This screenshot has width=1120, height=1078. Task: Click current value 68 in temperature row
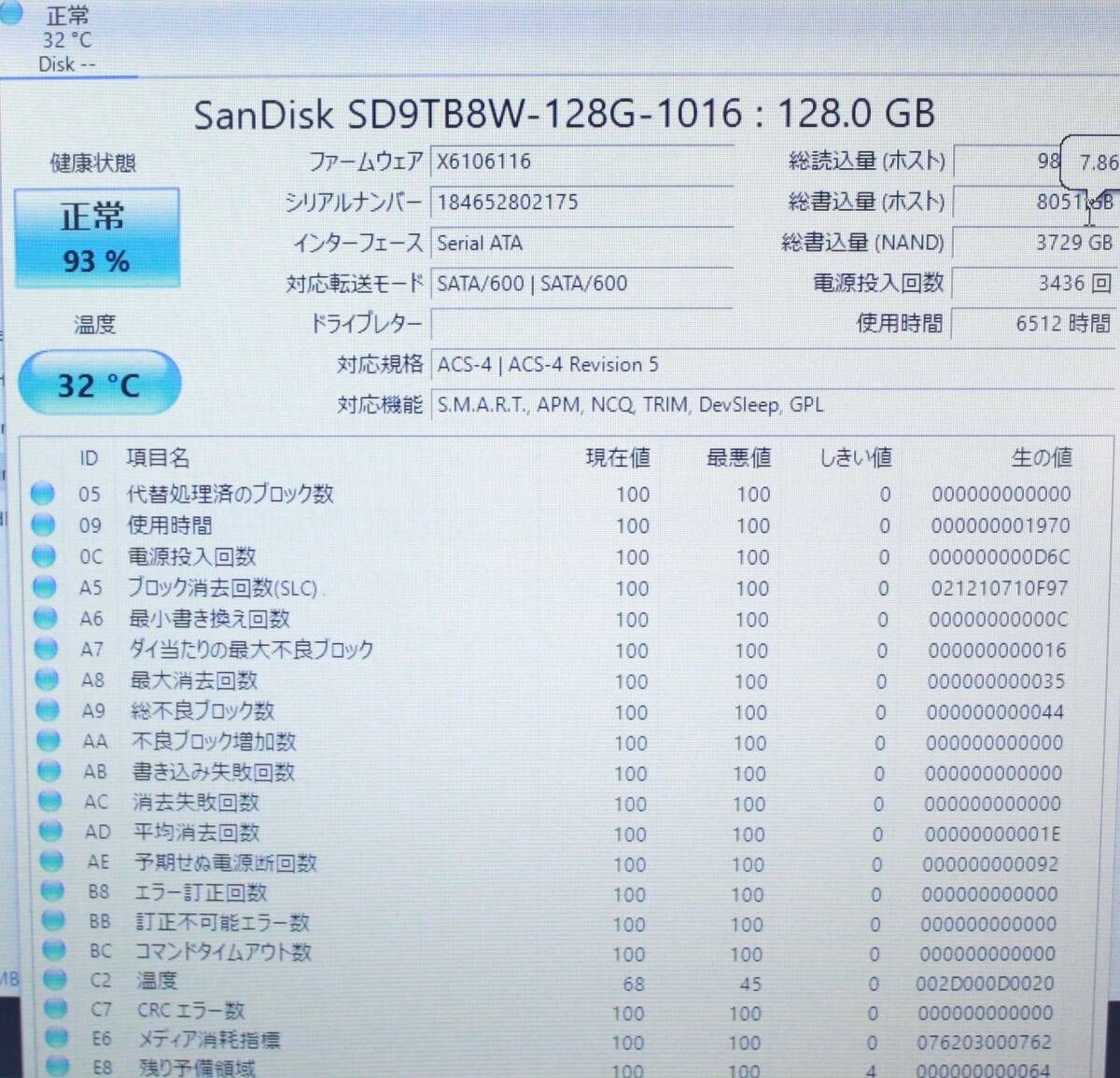(x=634, y=984)
